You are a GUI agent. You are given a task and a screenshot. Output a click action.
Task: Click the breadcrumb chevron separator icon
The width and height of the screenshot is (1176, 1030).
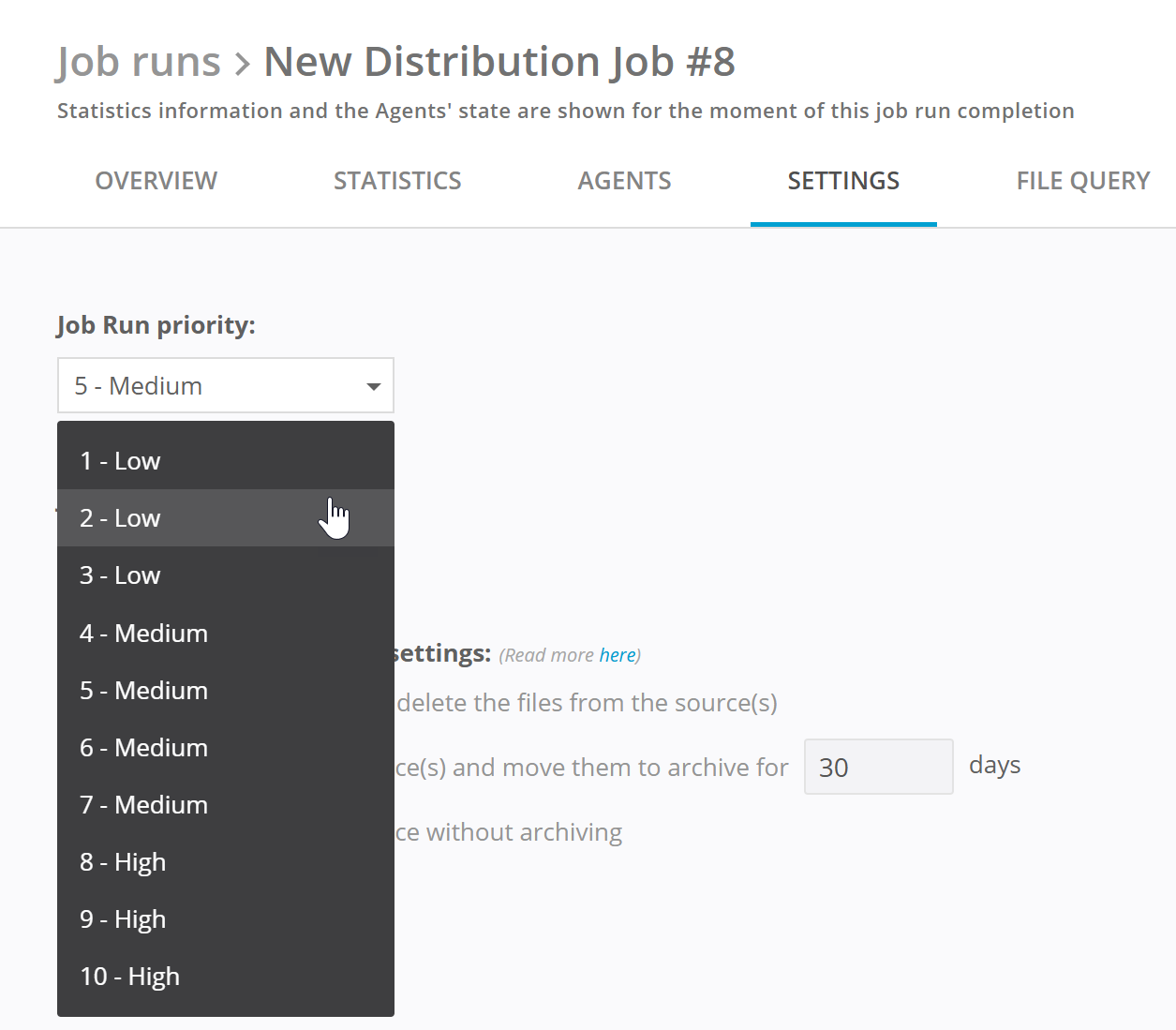point(243,64)
